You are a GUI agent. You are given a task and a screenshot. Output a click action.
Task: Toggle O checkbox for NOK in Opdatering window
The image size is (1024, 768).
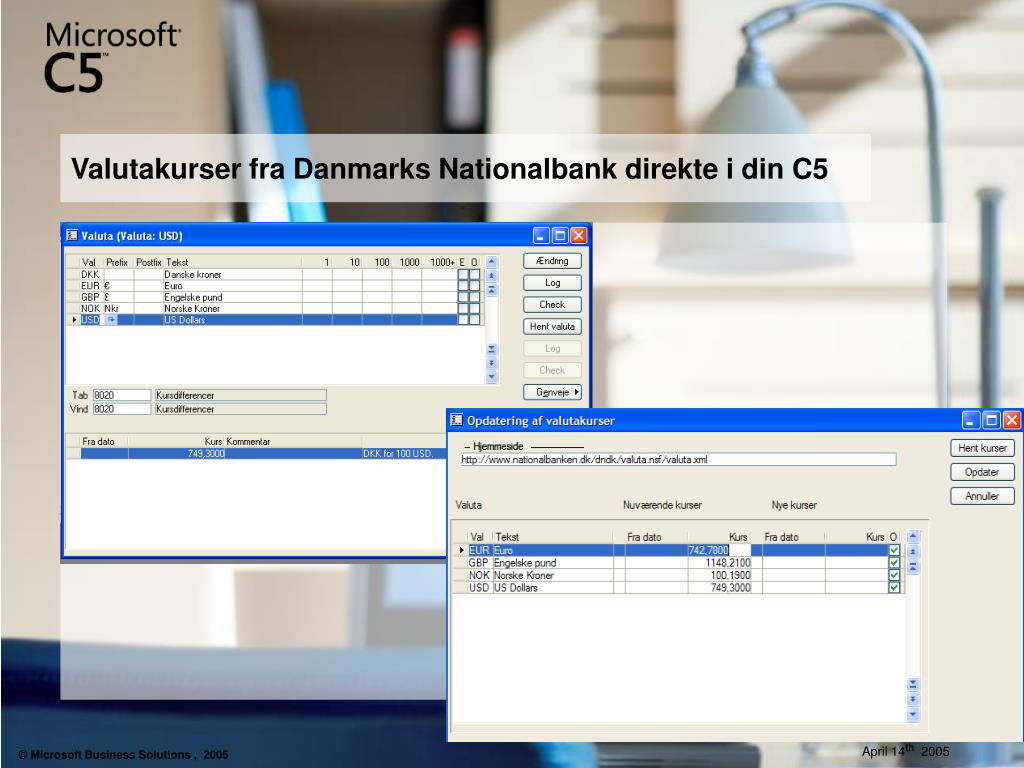click(894, 575)
